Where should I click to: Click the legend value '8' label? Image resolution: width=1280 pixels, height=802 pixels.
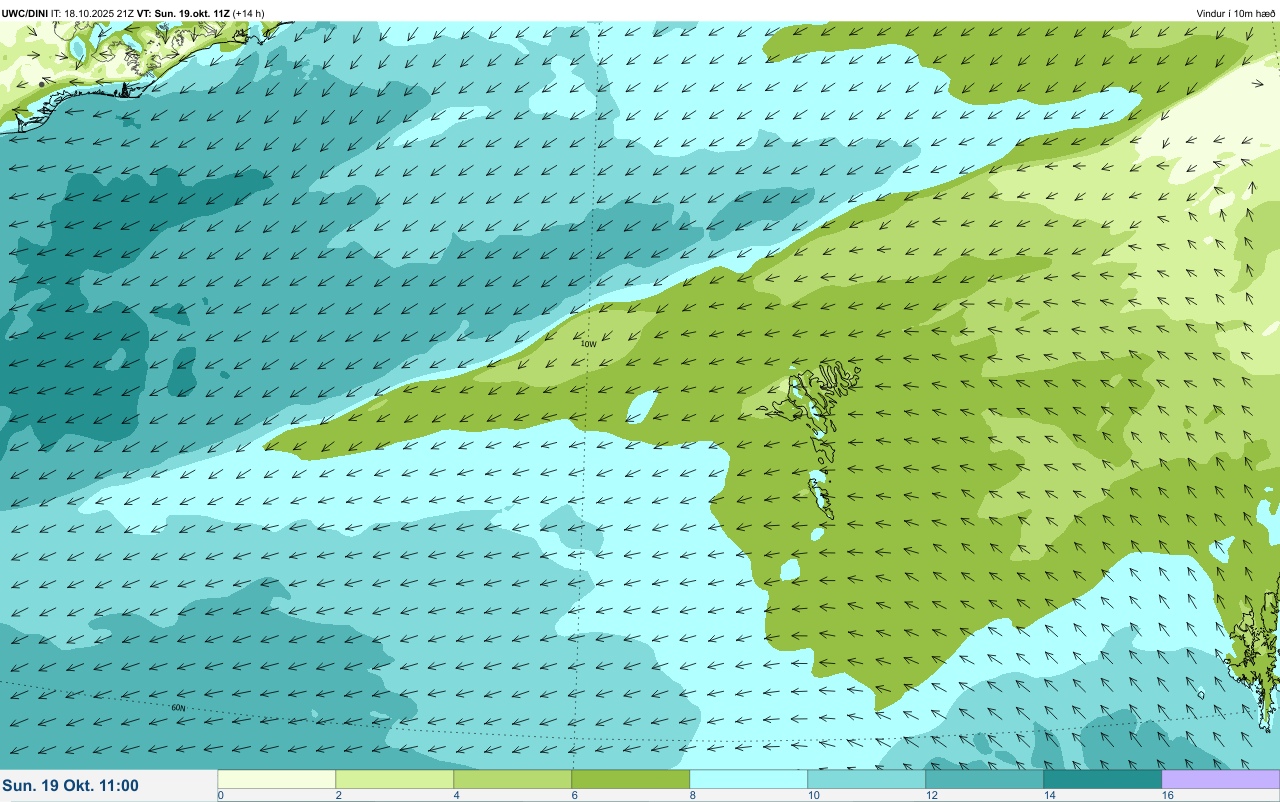693,795
